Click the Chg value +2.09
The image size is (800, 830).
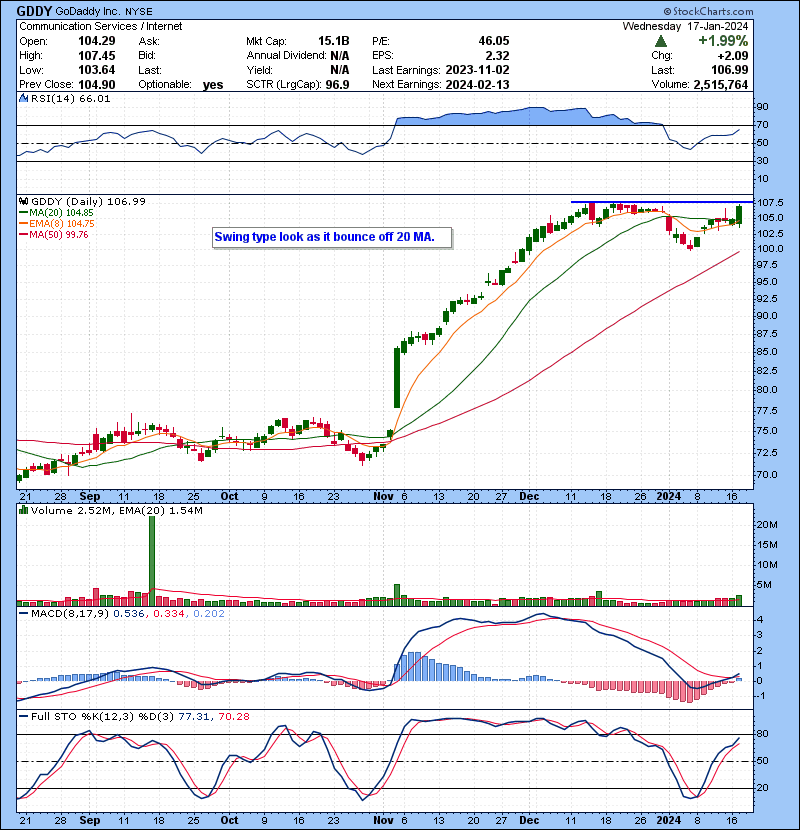(733, 56)
